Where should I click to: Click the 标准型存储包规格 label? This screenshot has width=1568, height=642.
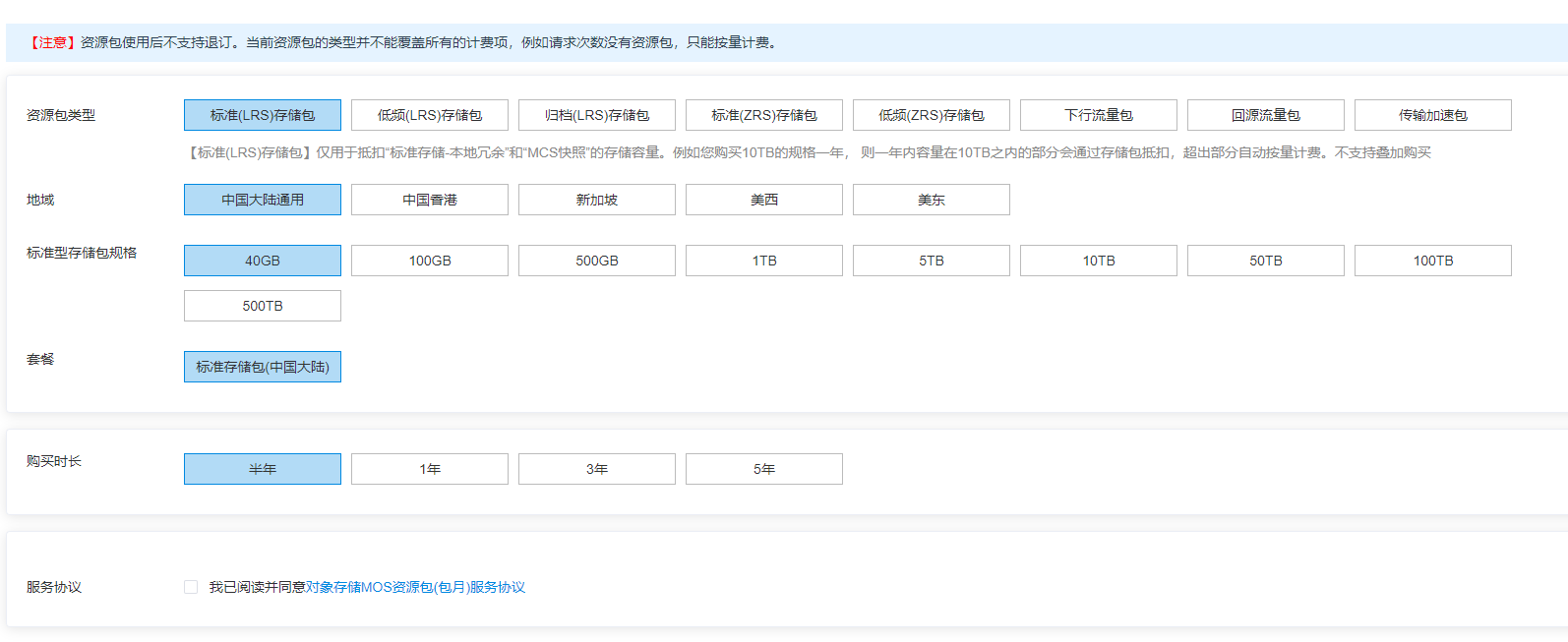pyautogui.click(x=82, y=253)
